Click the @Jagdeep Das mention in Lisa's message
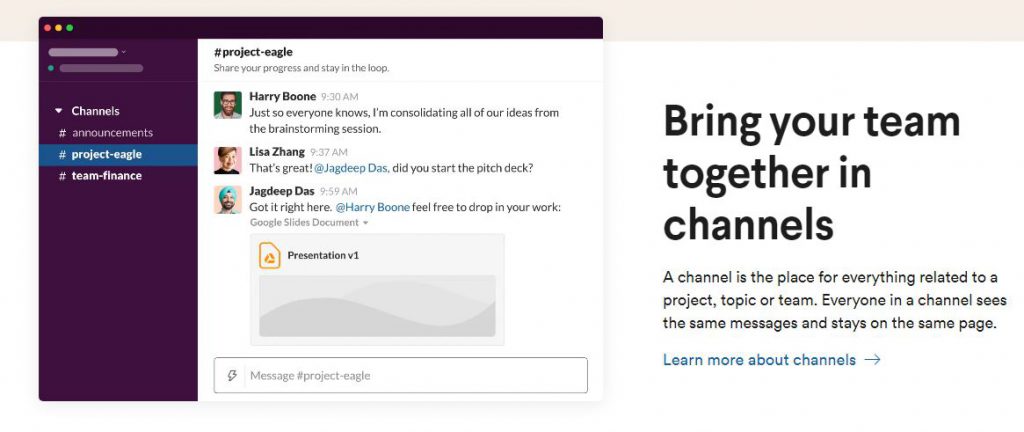The width and height of the screenshot is (1024, 432). pyautogui.click(x=351, y=168)
